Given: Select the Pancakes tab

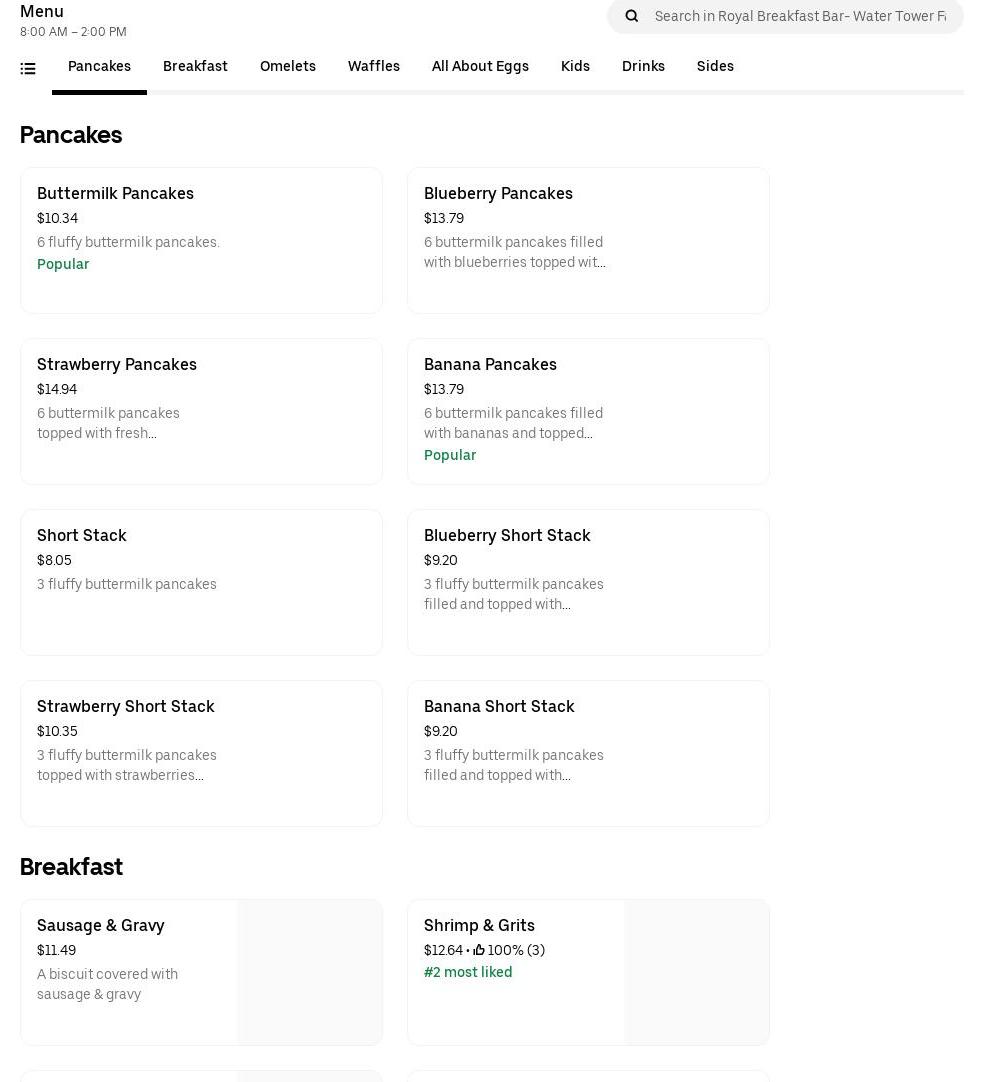Looking at the screenshot, I should [99, 67].
